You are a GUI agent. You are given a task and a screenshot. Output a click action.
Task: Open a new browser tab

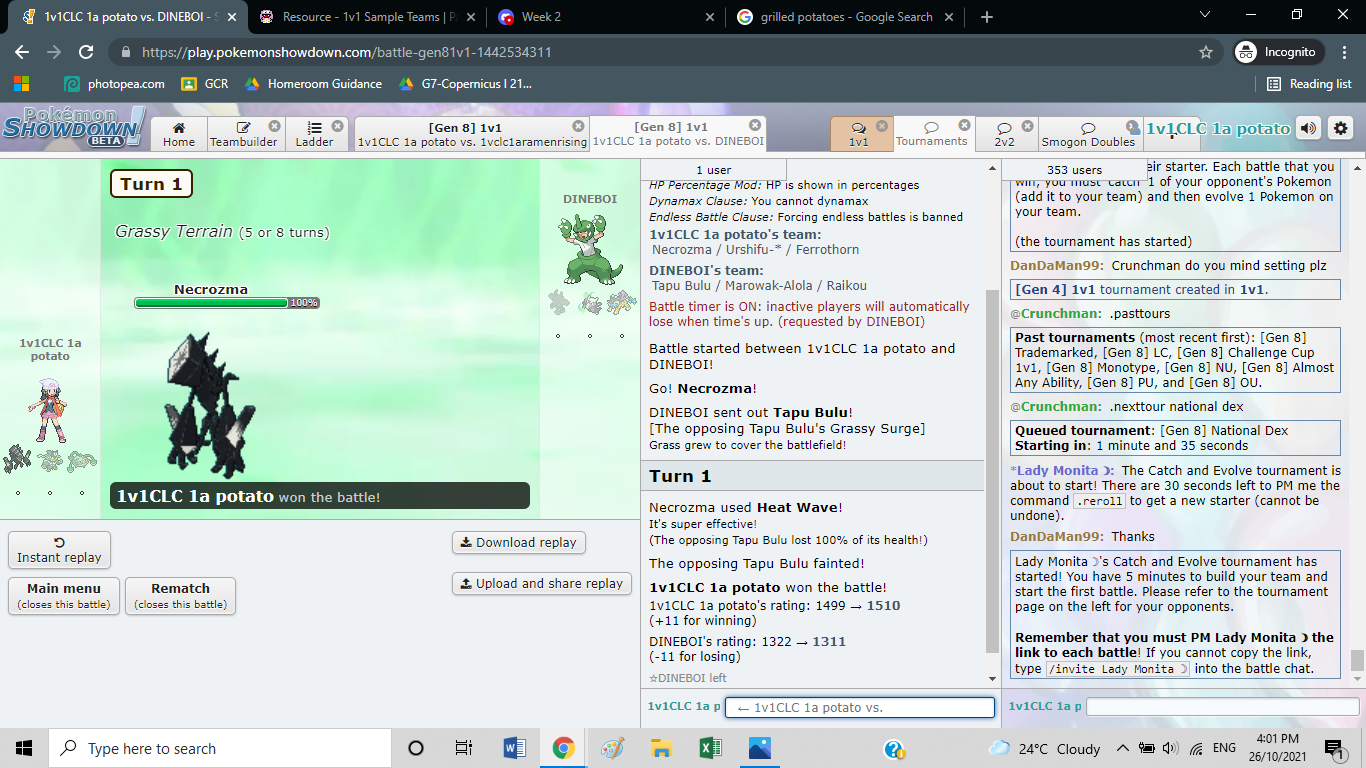point(987,17)
